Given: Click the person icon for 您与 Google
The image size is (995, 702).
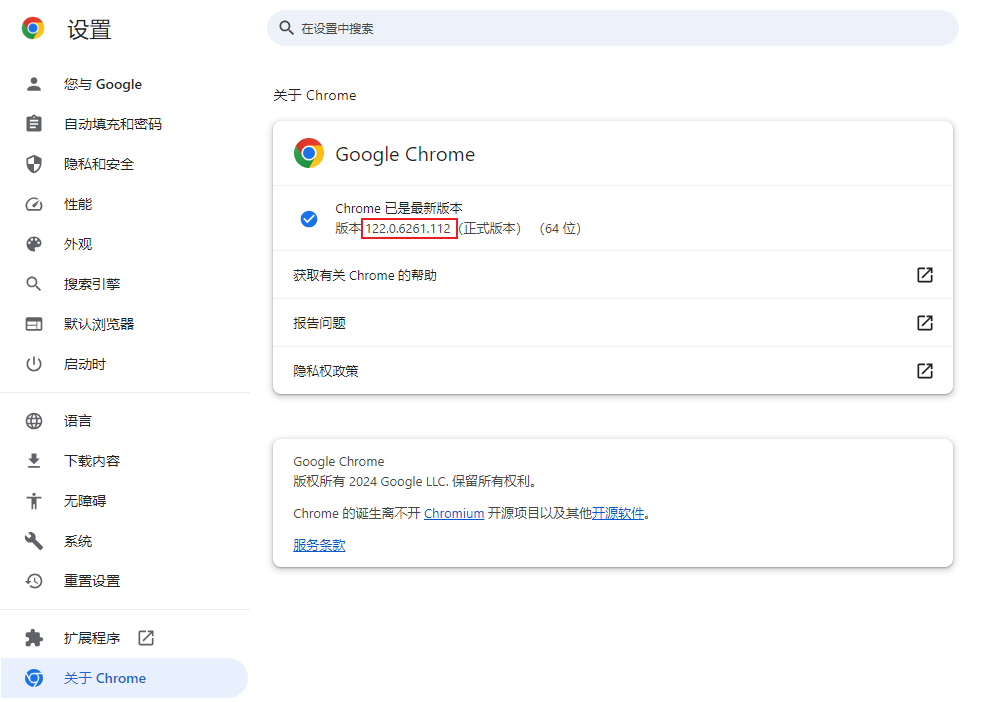Looking at the screenshot, I should (x=34, y=84).
